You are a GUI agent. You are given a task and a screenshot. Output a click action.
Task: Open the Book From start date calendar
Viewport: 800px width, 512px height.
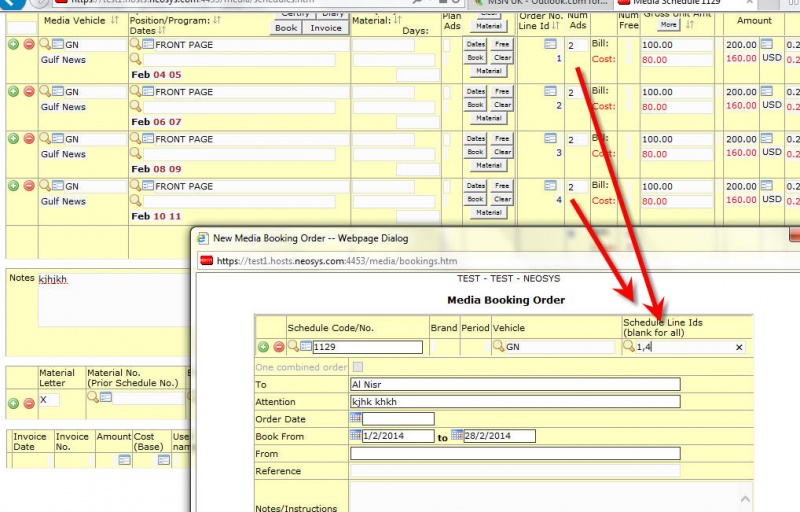356,435
